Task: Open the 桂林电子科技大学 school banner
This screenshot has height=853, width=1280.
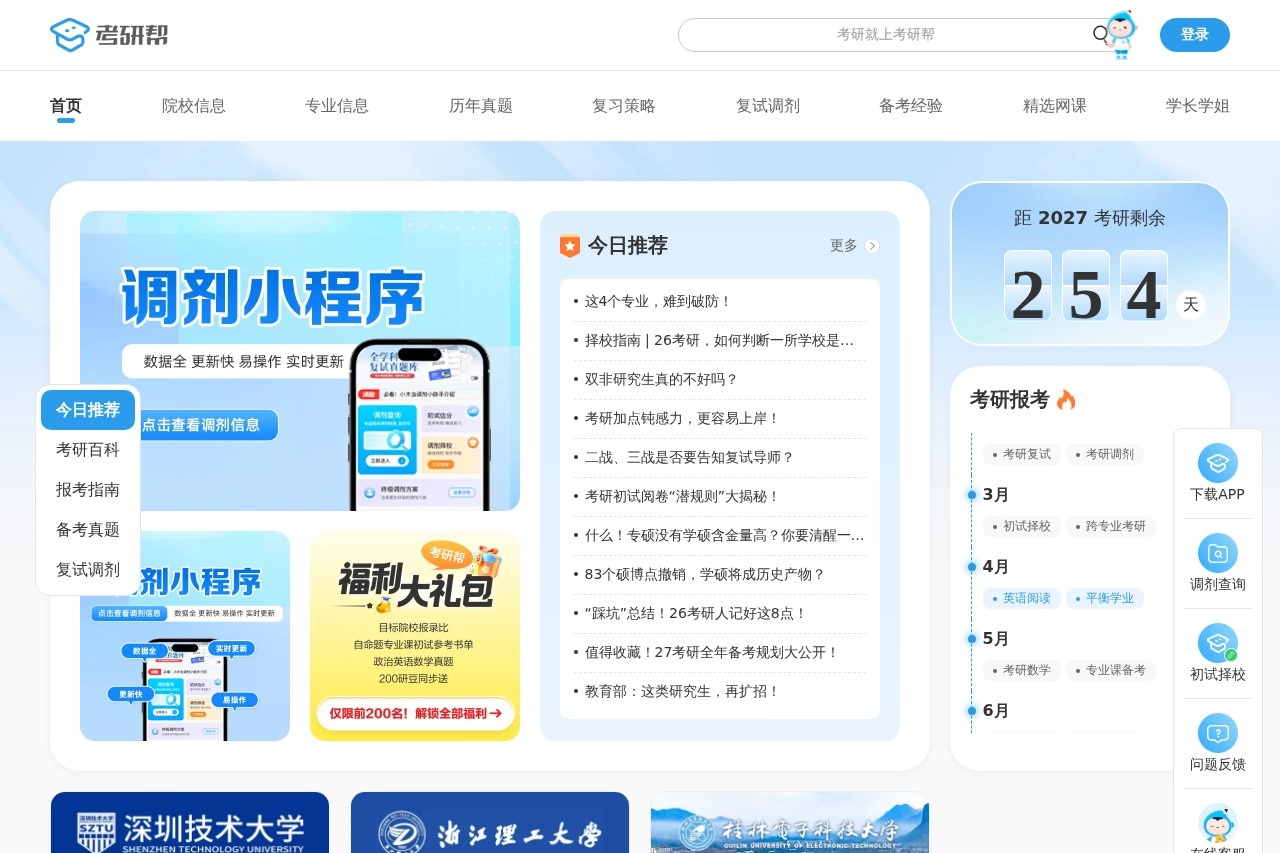Action: (x=790, y=822)
